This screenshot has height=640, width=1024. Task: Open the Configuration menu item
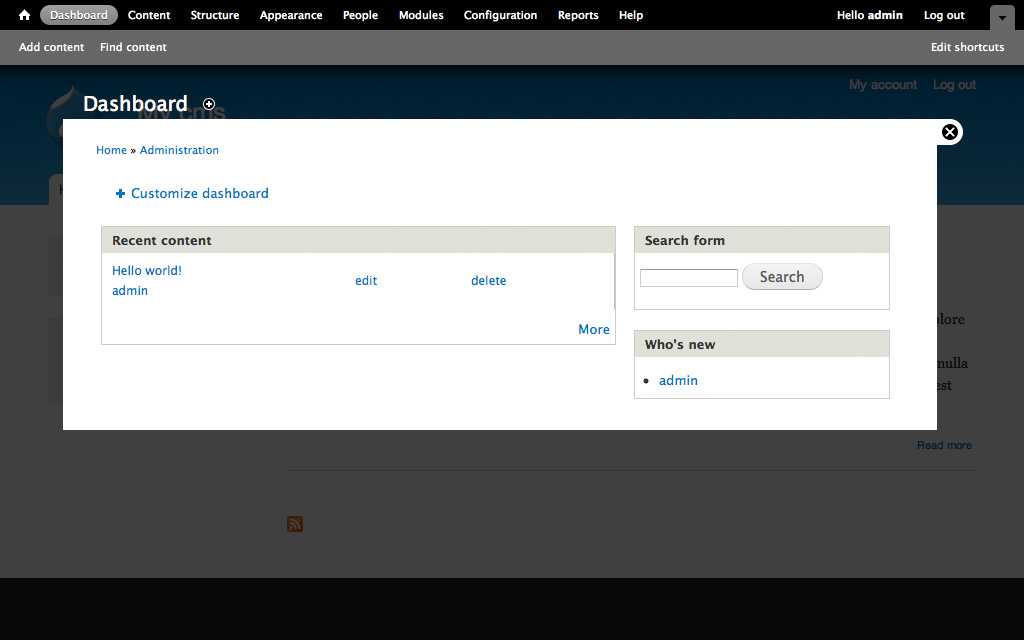click(500, 15)
